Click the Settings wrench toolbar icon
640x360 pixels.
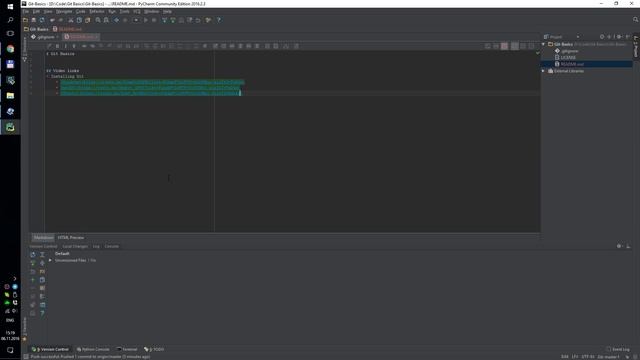click(x=209, y=20)
